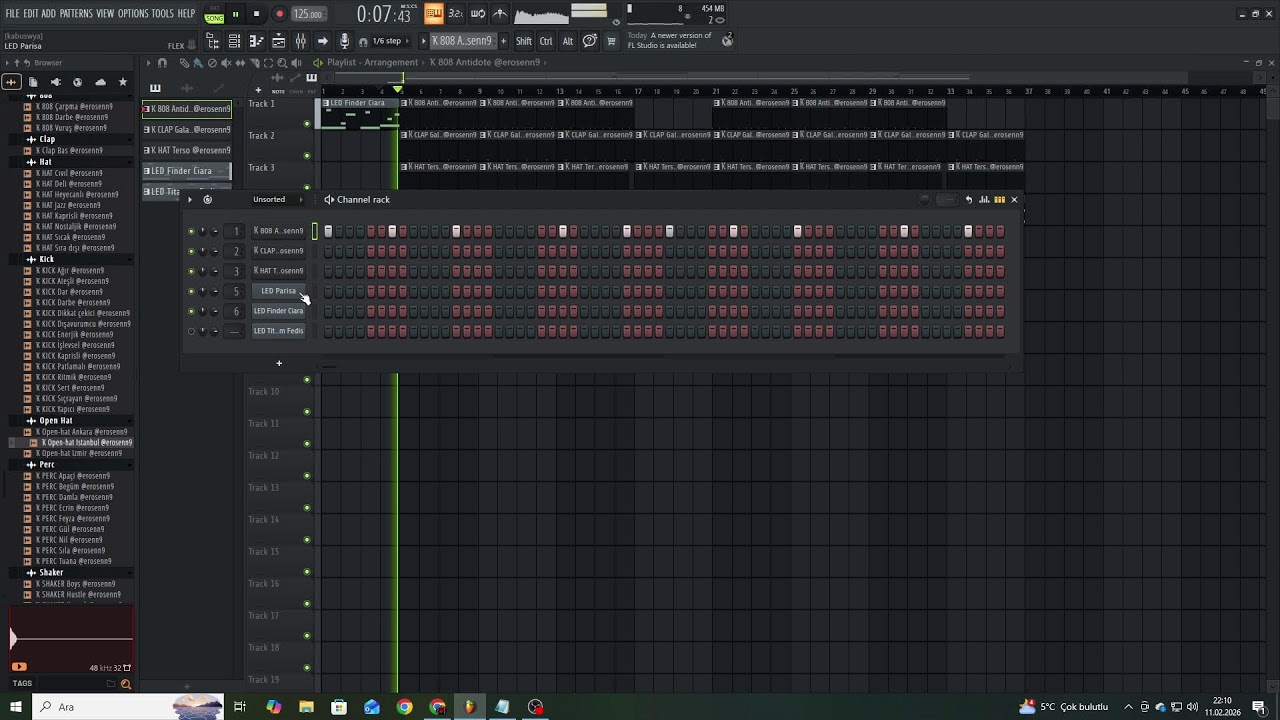This screenshot has height=720, width=1280.
Task: Open Google Chrome from taskbar
Action: coord(404,707)
